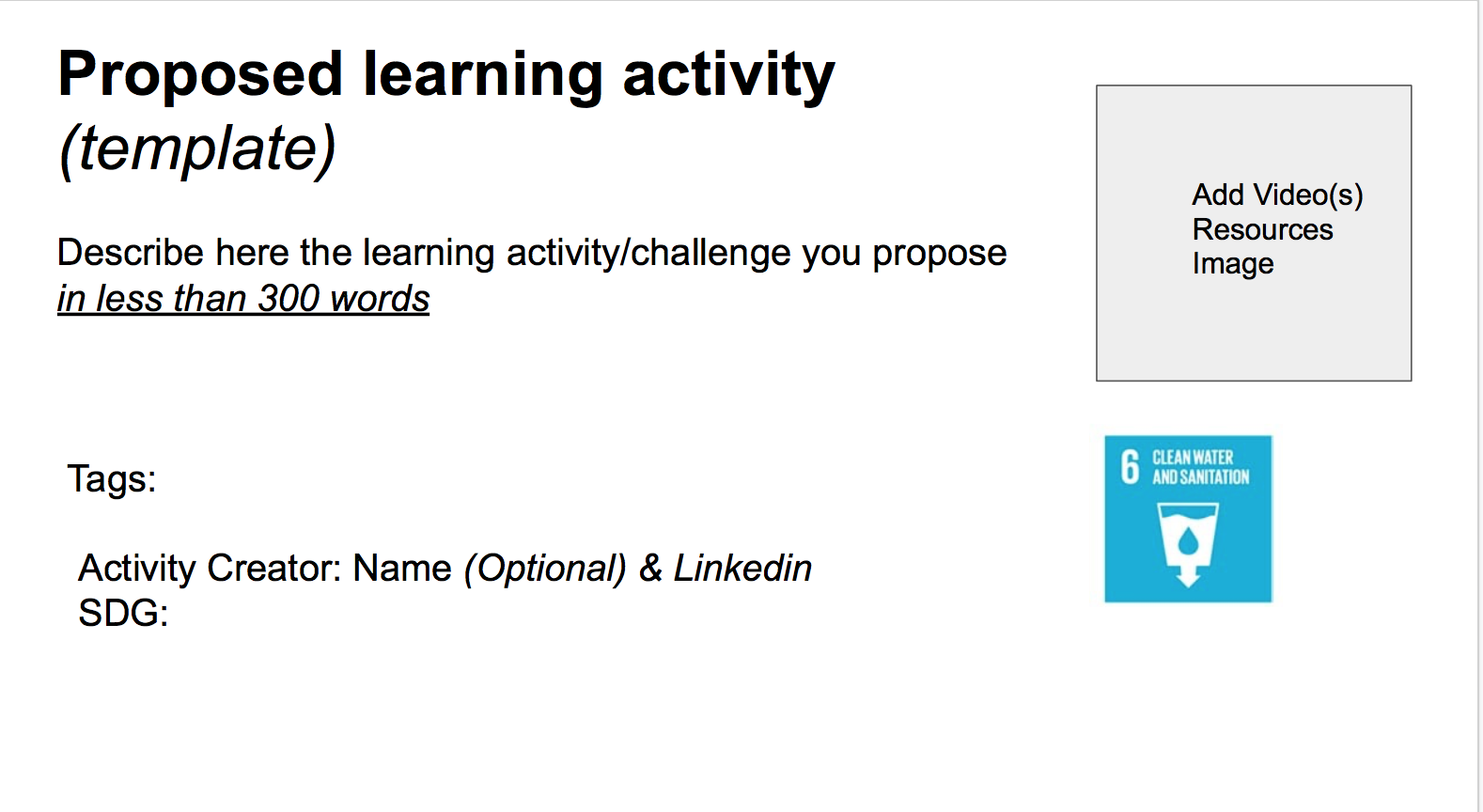Select the 'Proposed learning activity' title
Viewport: 1483px width, 812px height.
tap(446, 74)
